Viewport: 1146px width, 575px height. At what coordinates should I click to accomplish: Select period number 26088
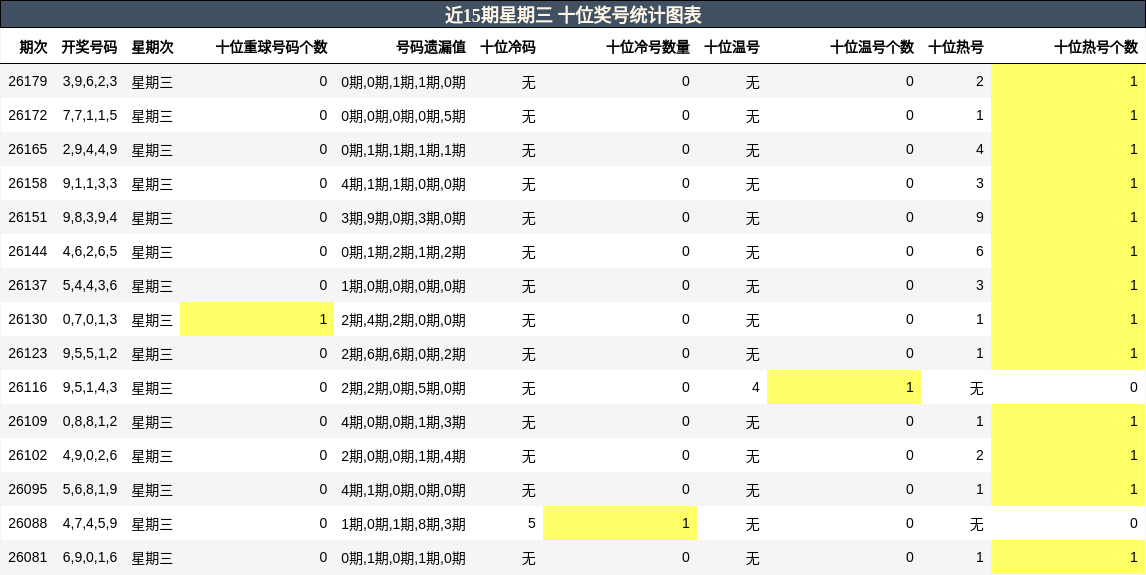[x=28, y=523]
